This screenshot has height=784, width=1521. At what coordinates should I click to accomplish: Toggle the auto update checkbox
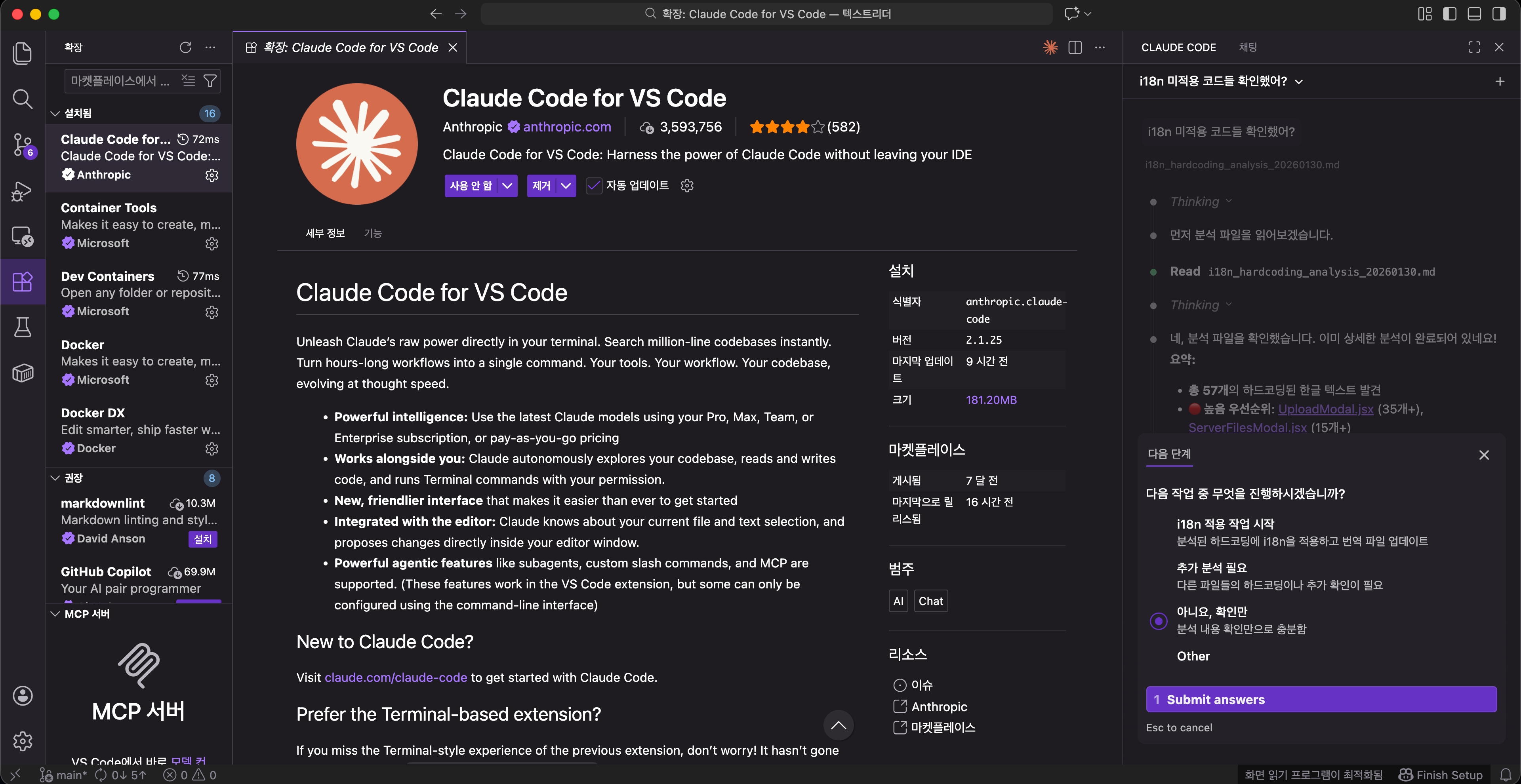coord(593,185)
